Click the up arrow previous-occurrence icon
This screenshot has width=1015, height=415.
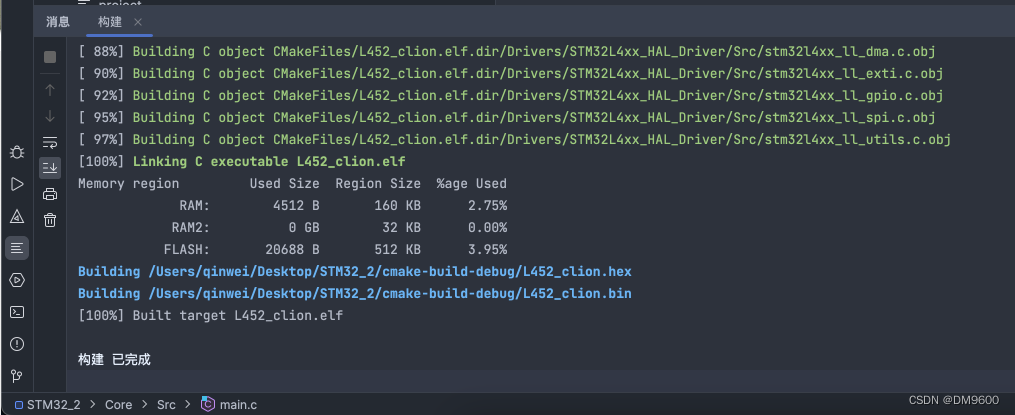click(x=50, y=90)
